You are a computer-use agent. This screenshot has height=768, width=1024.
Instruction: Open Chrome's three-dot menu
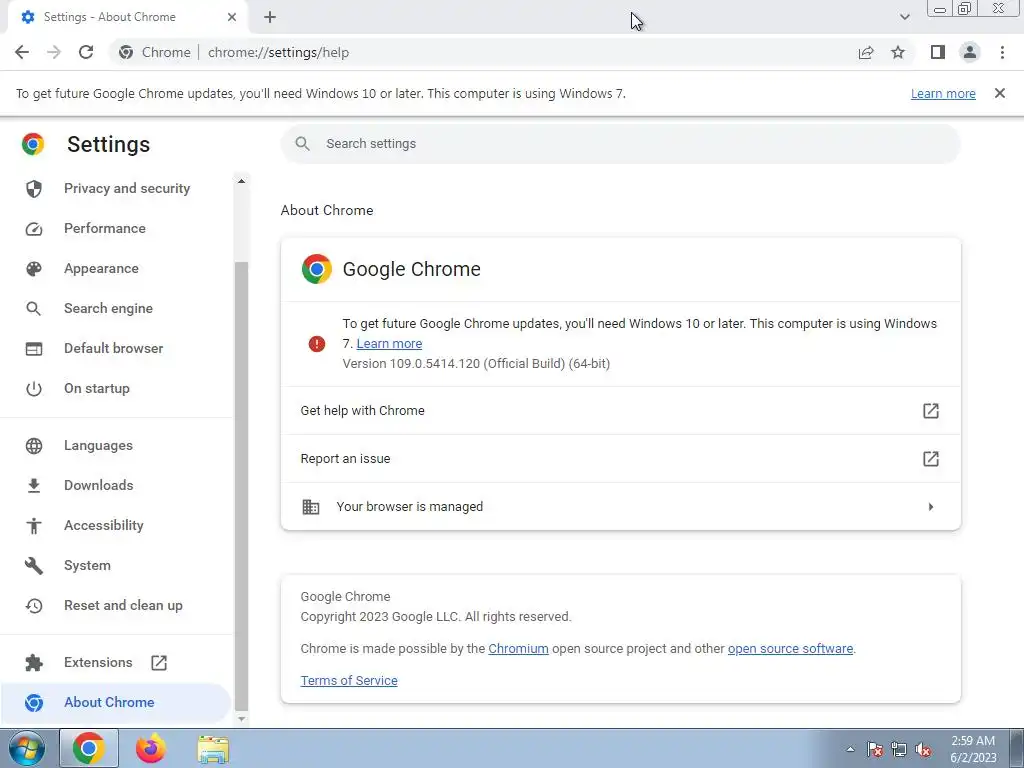pos(1002,52)
